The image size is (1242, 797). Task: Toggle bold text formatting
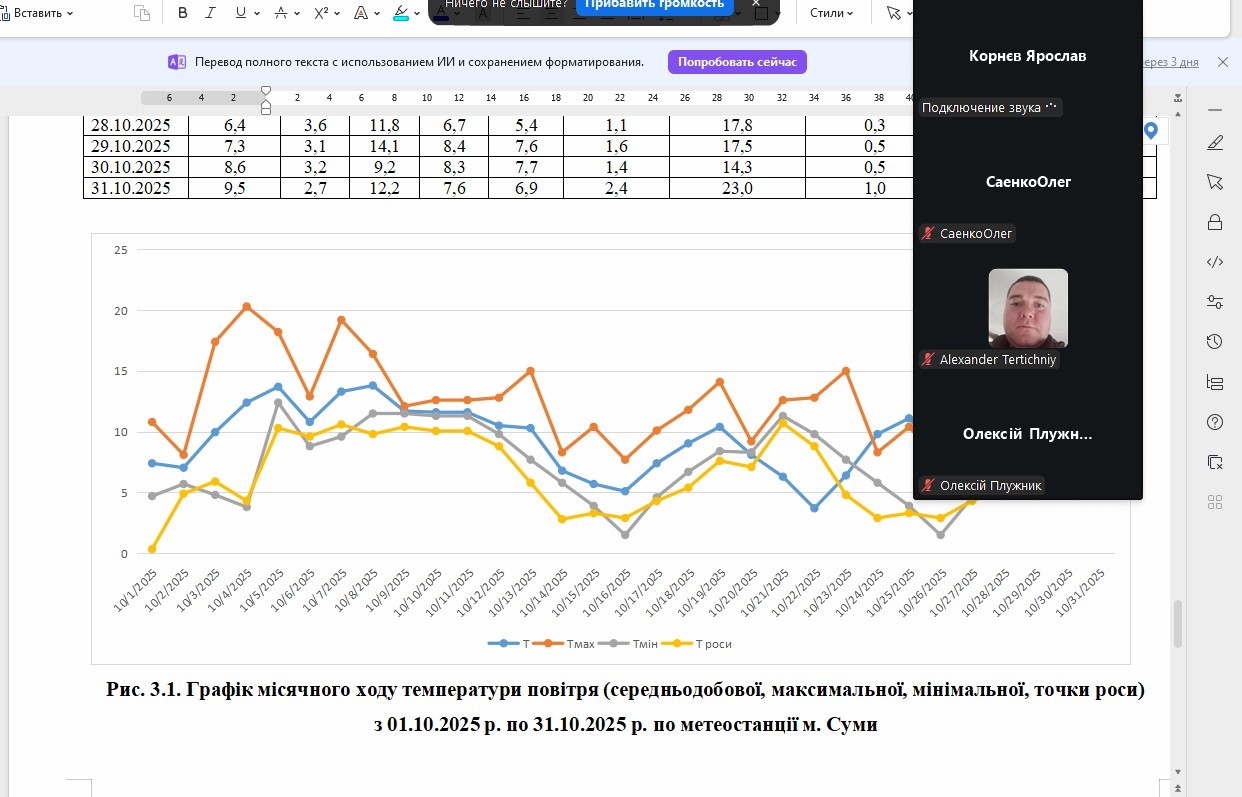183,13
